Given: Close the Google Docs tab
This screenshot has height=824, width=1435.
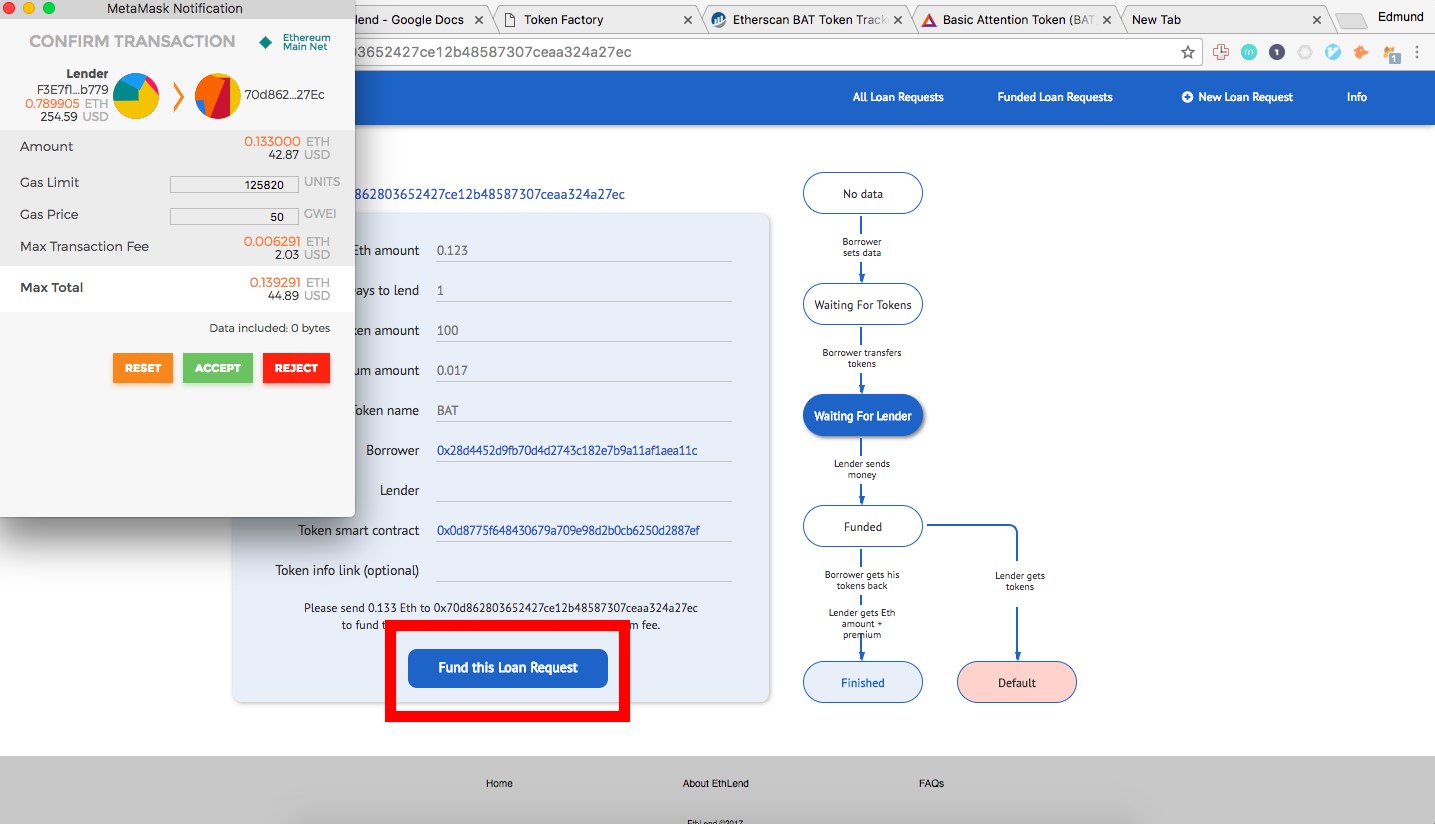Looking at the screenshot, I should click(x=480, y=20).
